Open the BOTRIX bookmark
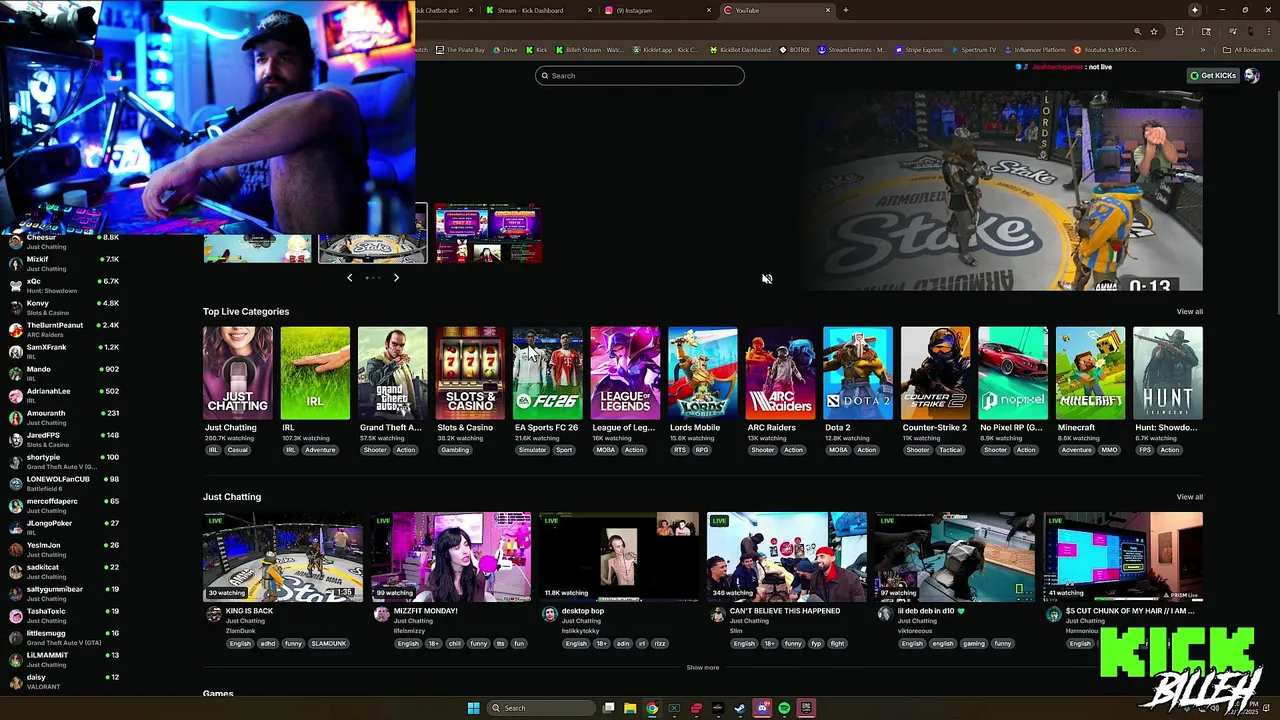The image size is (1280, 720). 794,50
